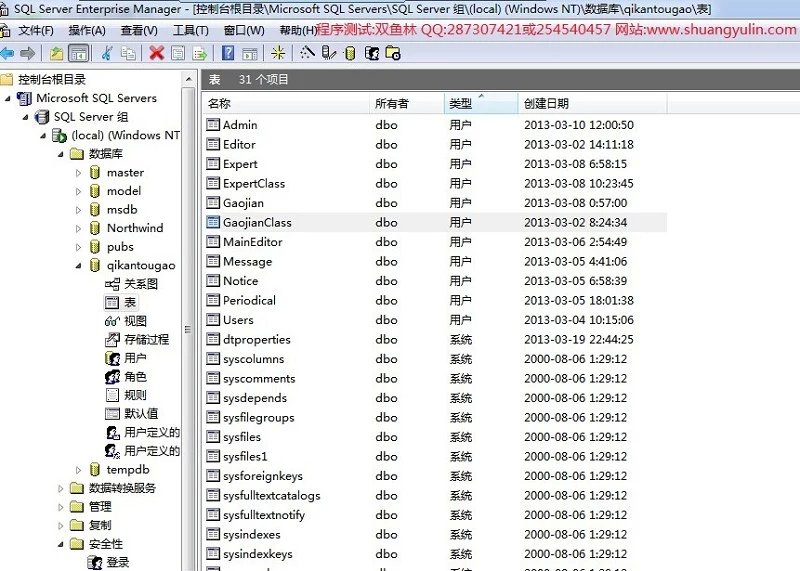Click the back arrow toolbar icon
Viewport: 800px width, 571px height.
(x=7, y=53)
